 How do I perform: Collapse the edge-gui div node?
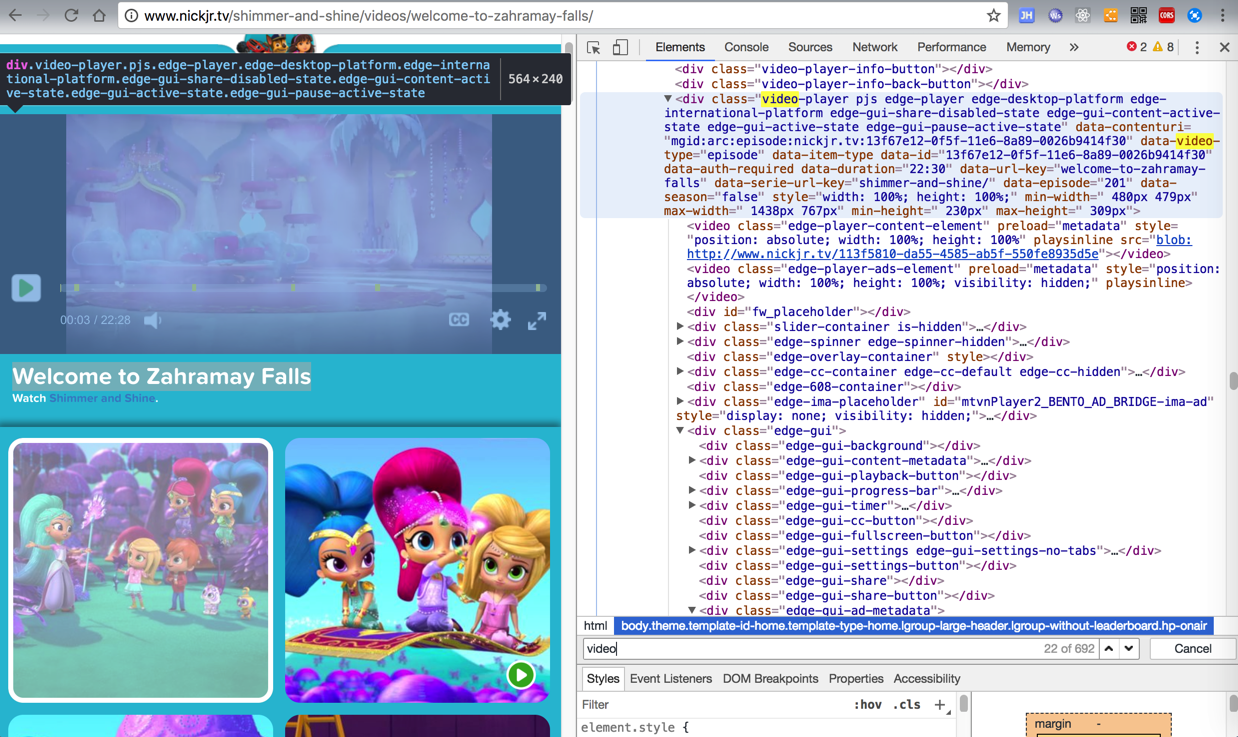[x=680, y=431]
